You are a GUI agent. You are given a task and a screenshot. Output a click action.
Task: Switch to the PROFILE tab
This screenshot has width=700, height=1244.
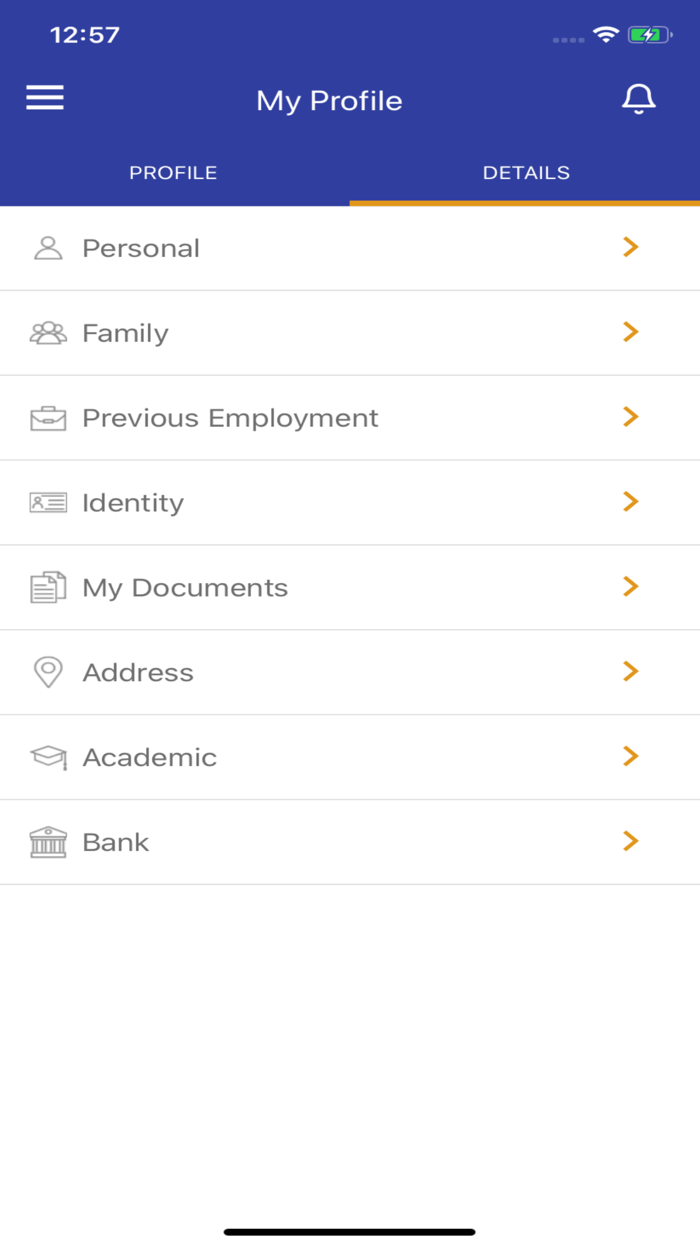(173, 173)
